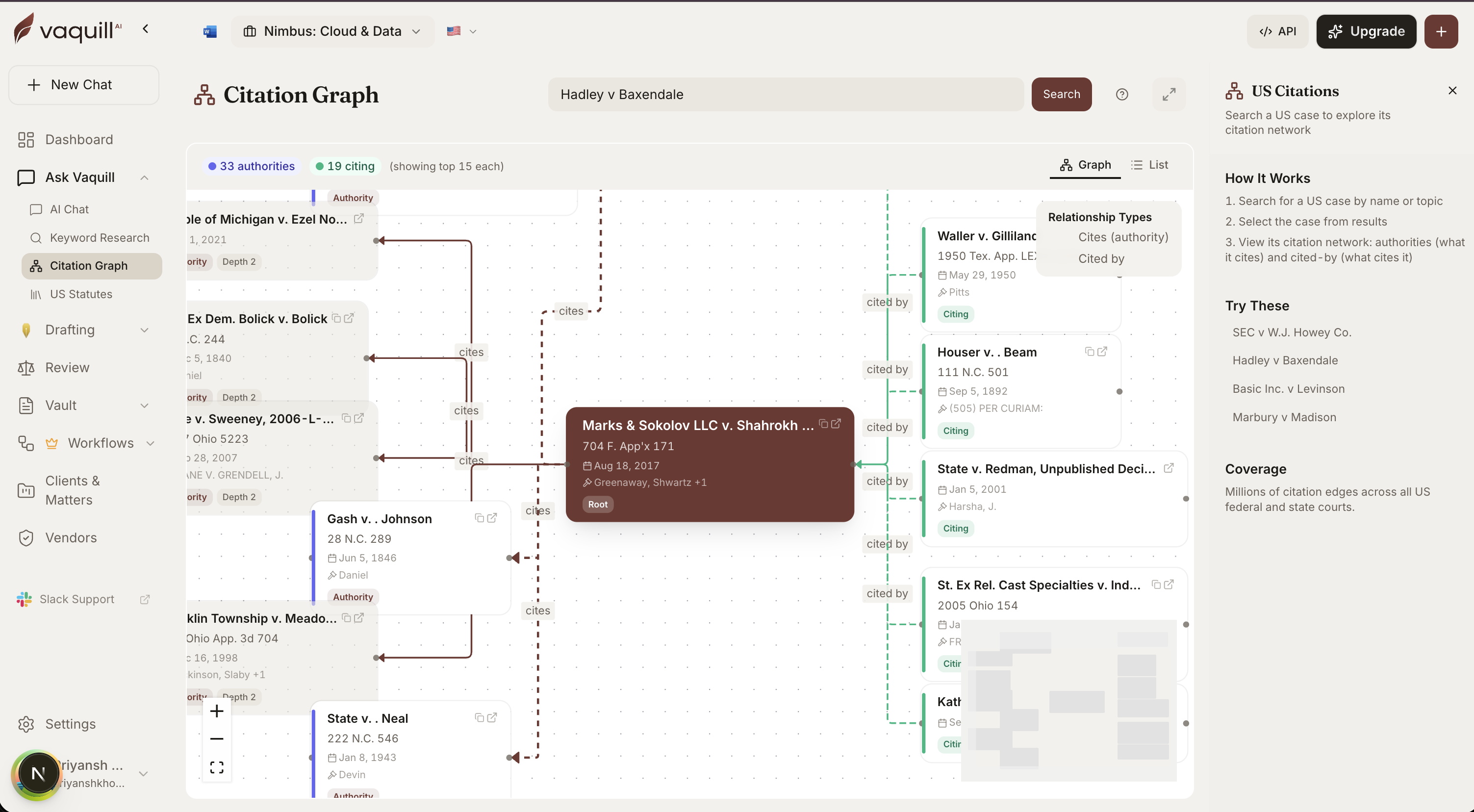Open the Vendors page
The width and height of the screenshot is (1474, 812).
pyautogui.click(x=71, y=538)
